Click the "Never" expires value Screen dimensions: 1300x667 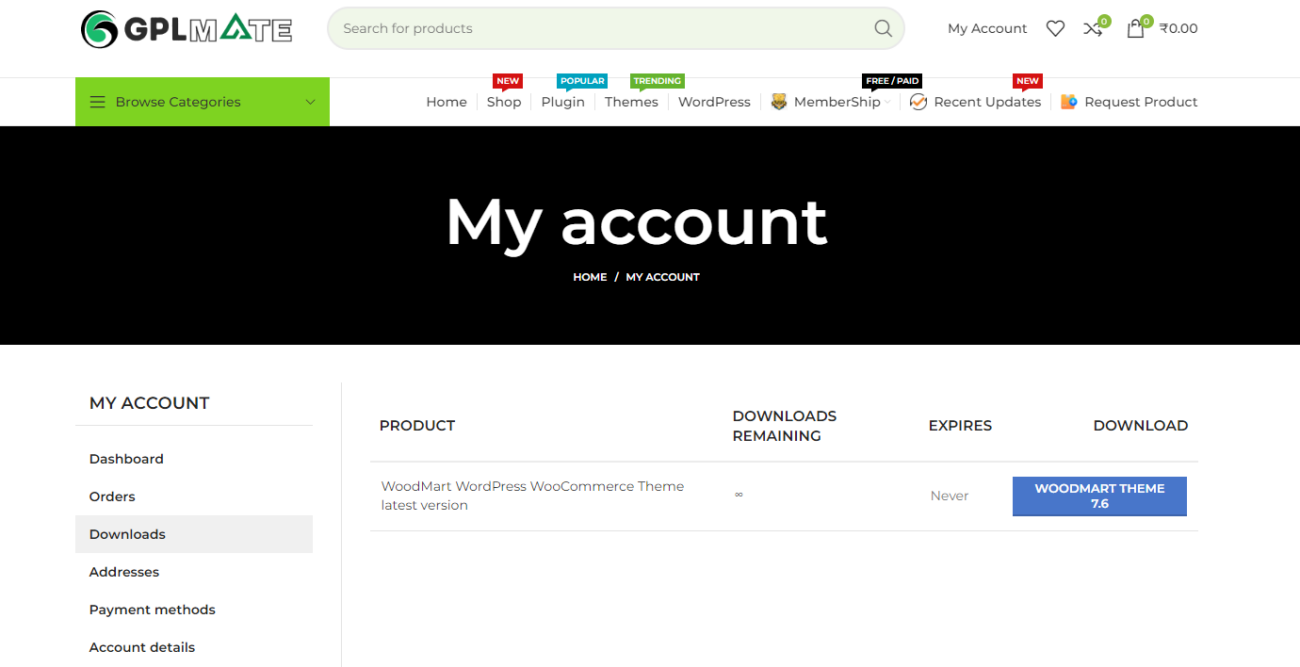(x=949, y=496)
